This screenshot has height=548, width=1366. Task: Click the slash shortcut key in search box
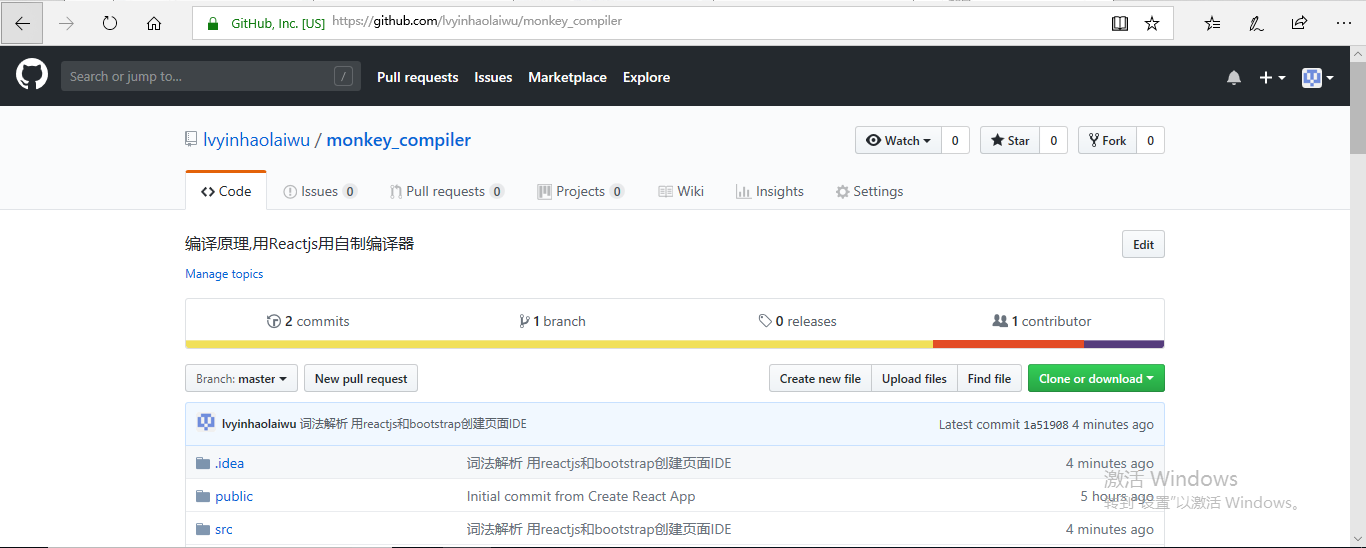[343, 76]
